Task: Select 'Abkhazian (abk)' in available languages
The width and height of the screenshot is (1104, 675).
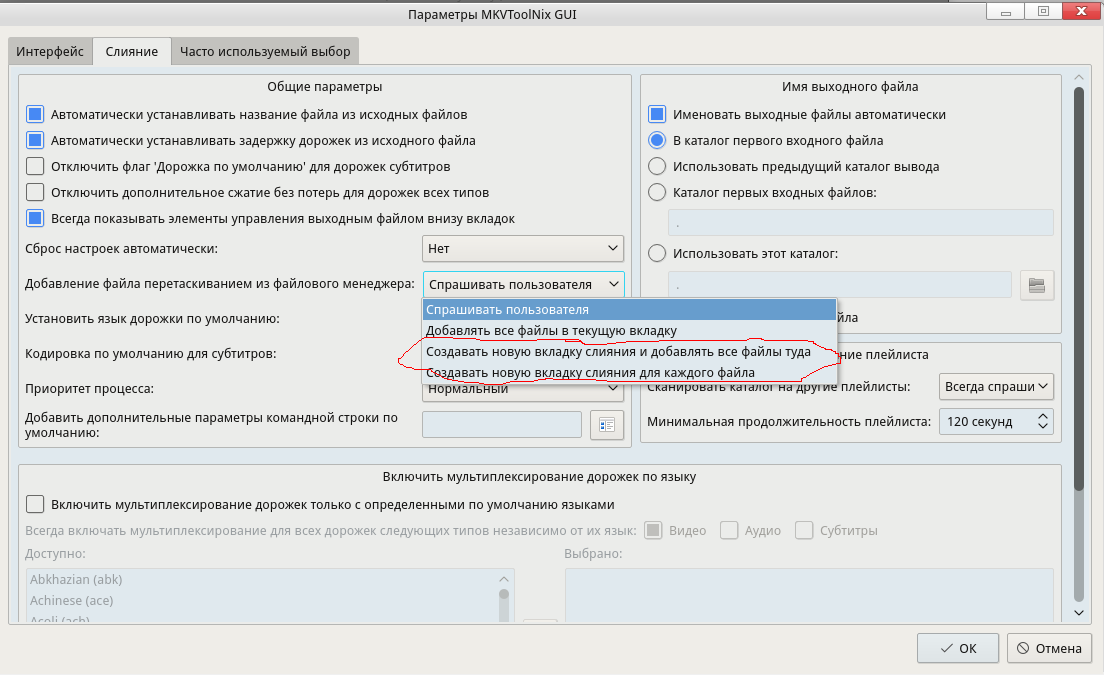Action: [x=76, y=579]
